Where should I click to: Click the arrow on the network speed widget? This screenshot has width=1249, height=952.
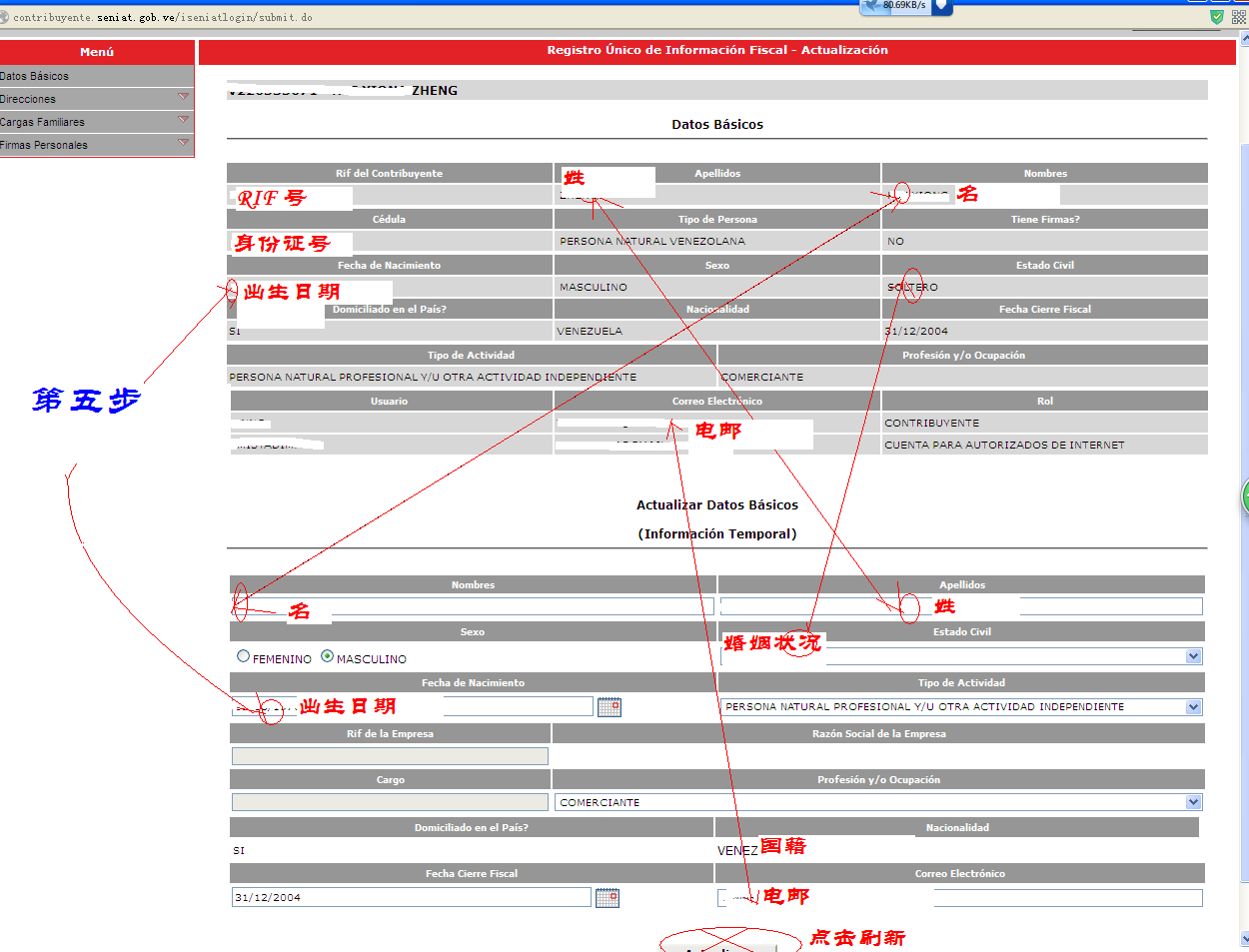pyautogui.click(x=940, y=6)
